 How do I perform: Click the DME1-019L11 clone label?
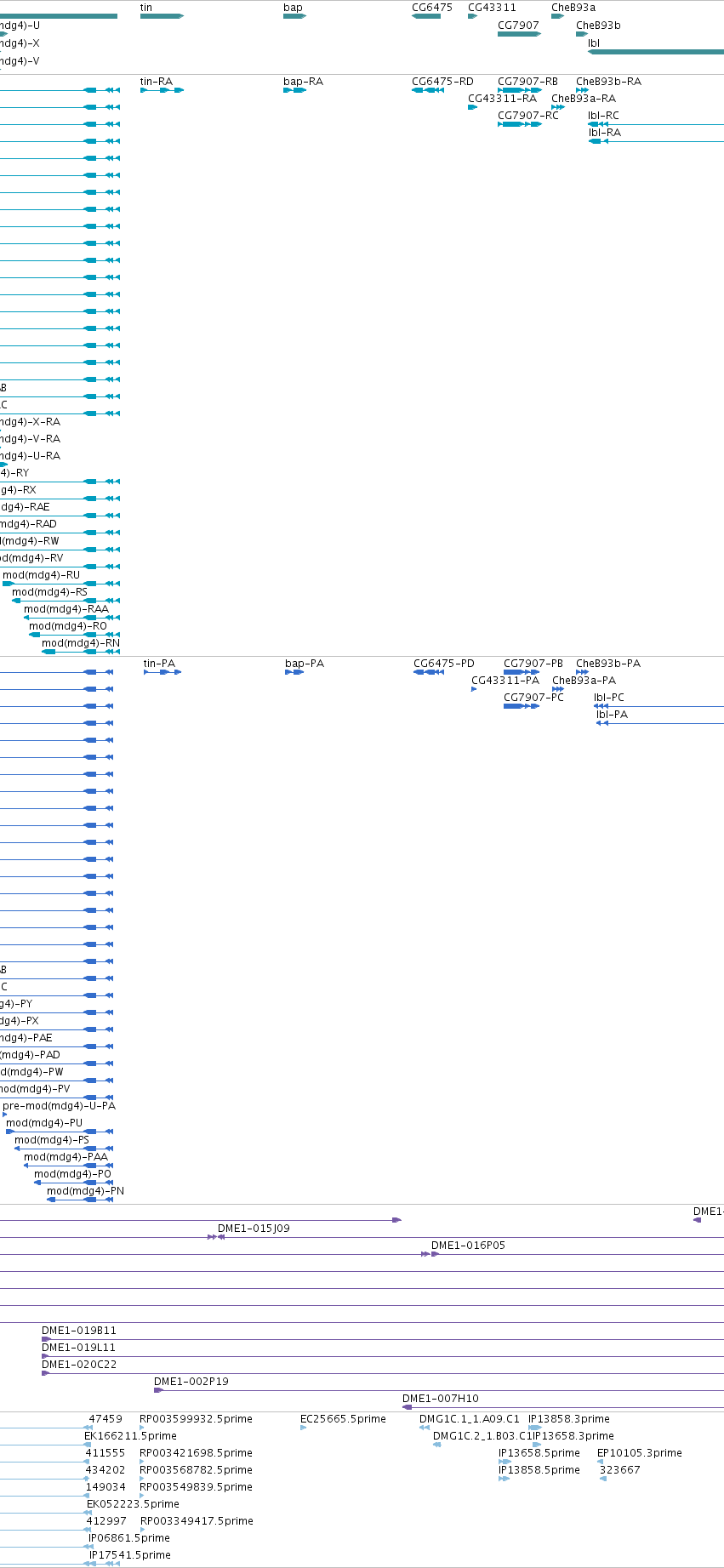tap(78, 1348)
